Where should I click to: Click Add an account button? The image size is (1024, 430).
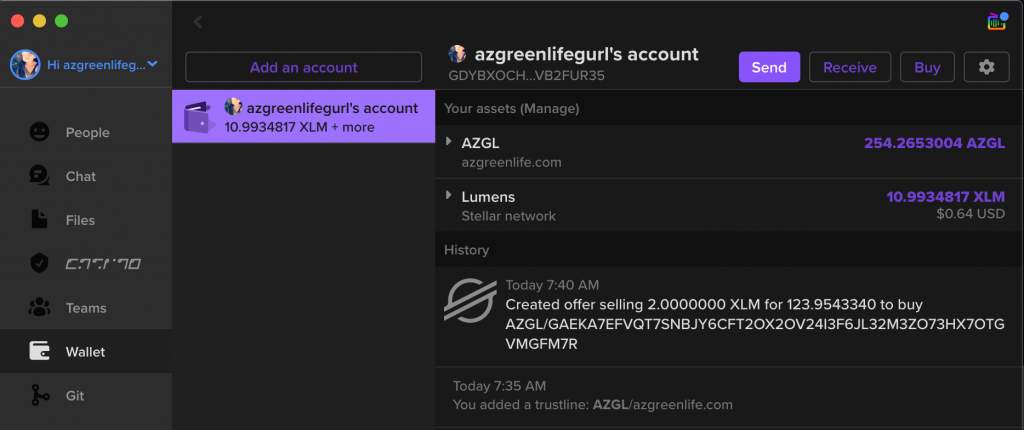[304, 67]
